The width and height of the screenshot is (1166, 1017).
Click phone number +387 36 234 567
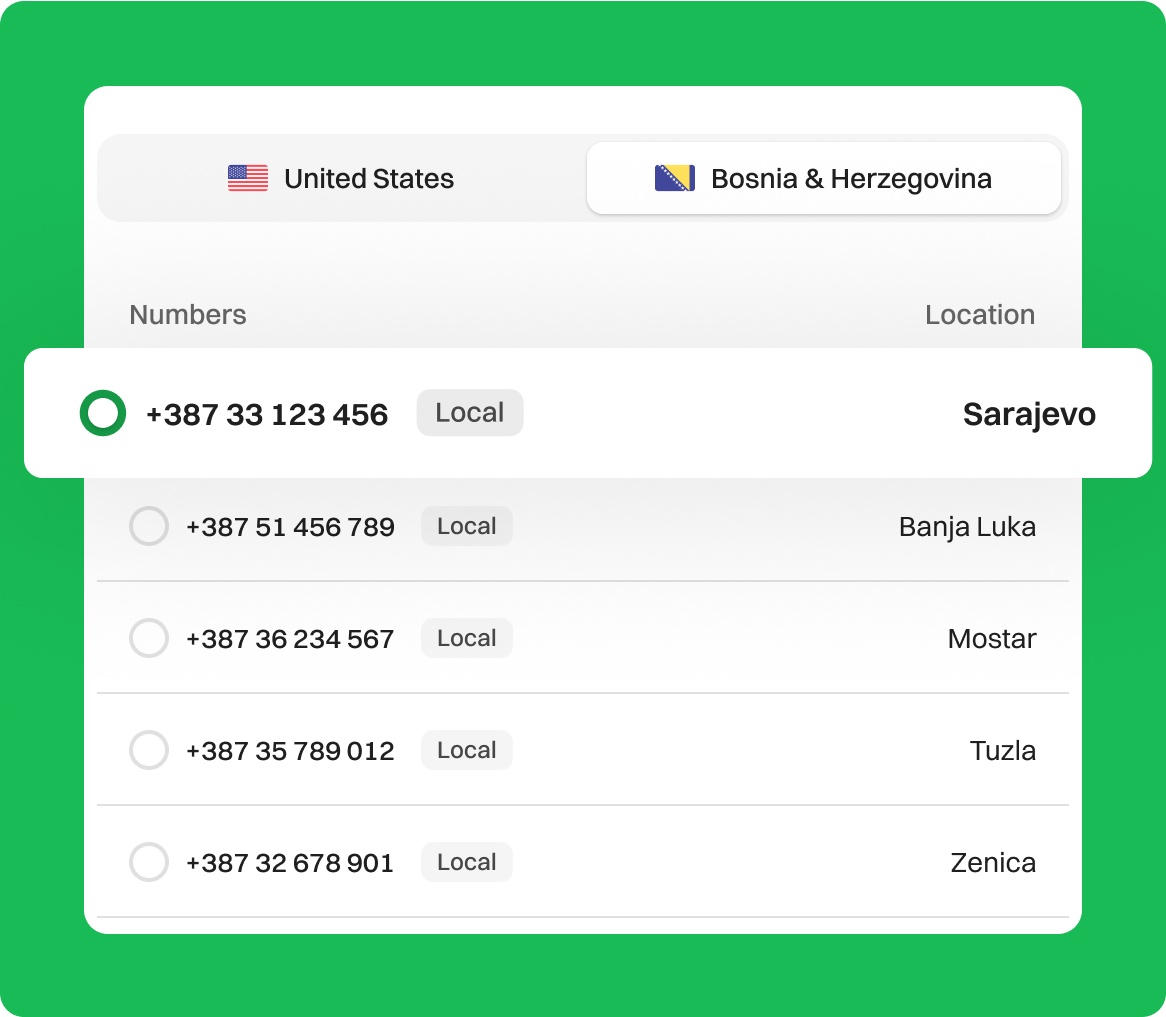[x=290, y=638]
